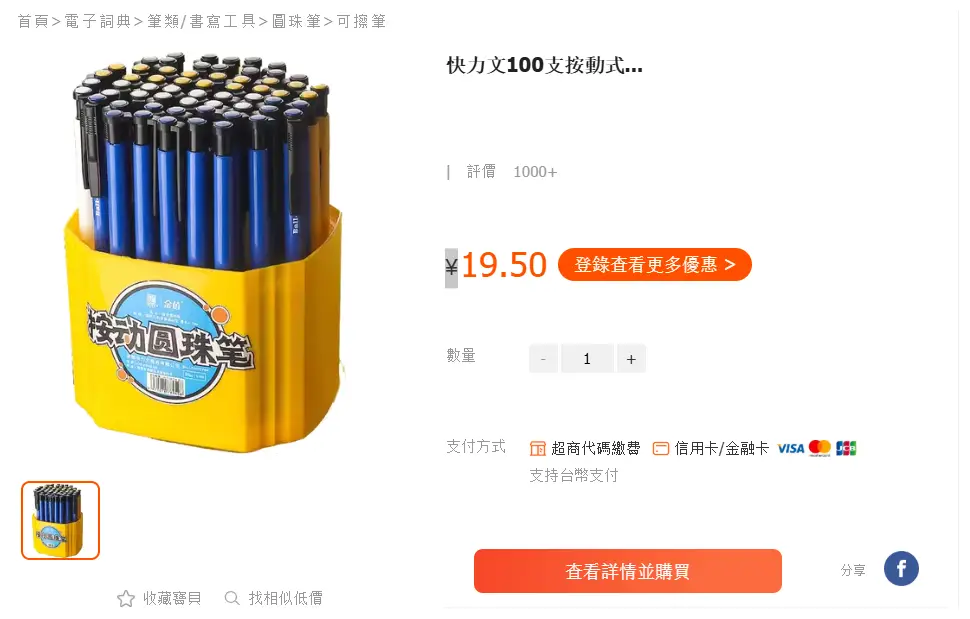
Task: Click the JCB logo
Action: [846, 448]
